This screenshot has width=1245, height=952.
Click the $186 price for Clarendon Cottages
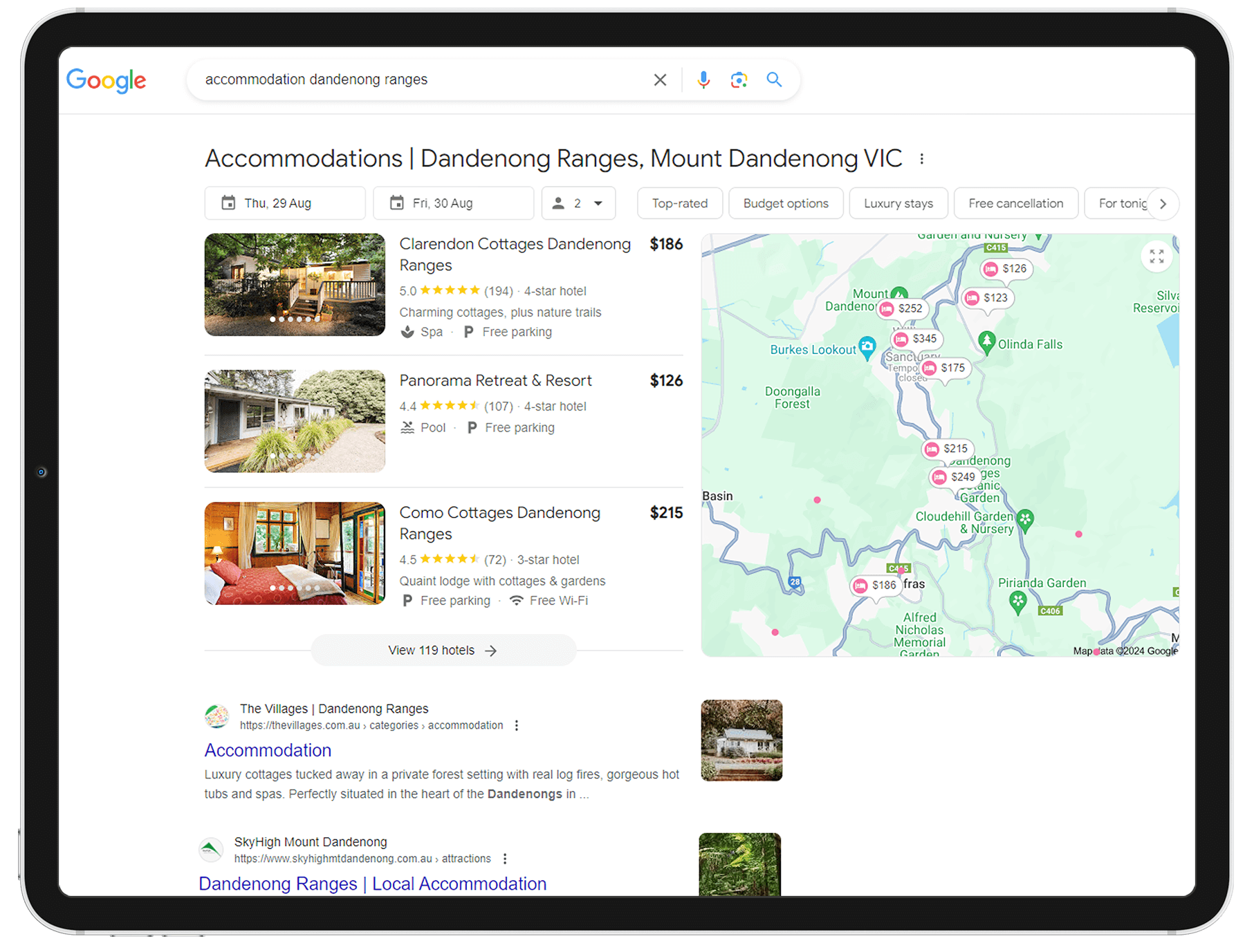[666, 244]
